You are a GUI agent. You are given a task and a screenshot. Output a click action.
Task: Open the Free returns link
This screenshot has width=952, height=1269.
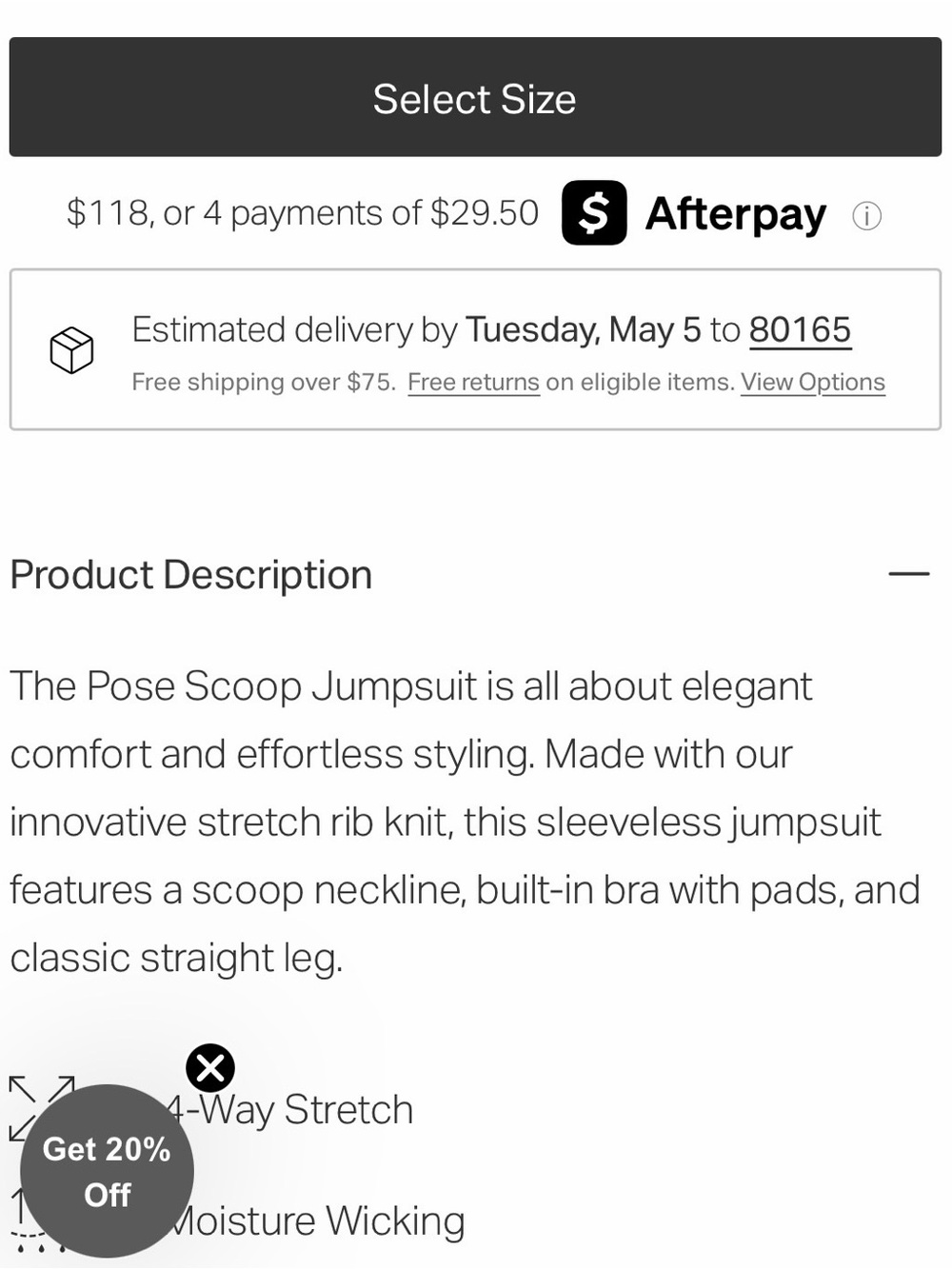pos(473,383)
